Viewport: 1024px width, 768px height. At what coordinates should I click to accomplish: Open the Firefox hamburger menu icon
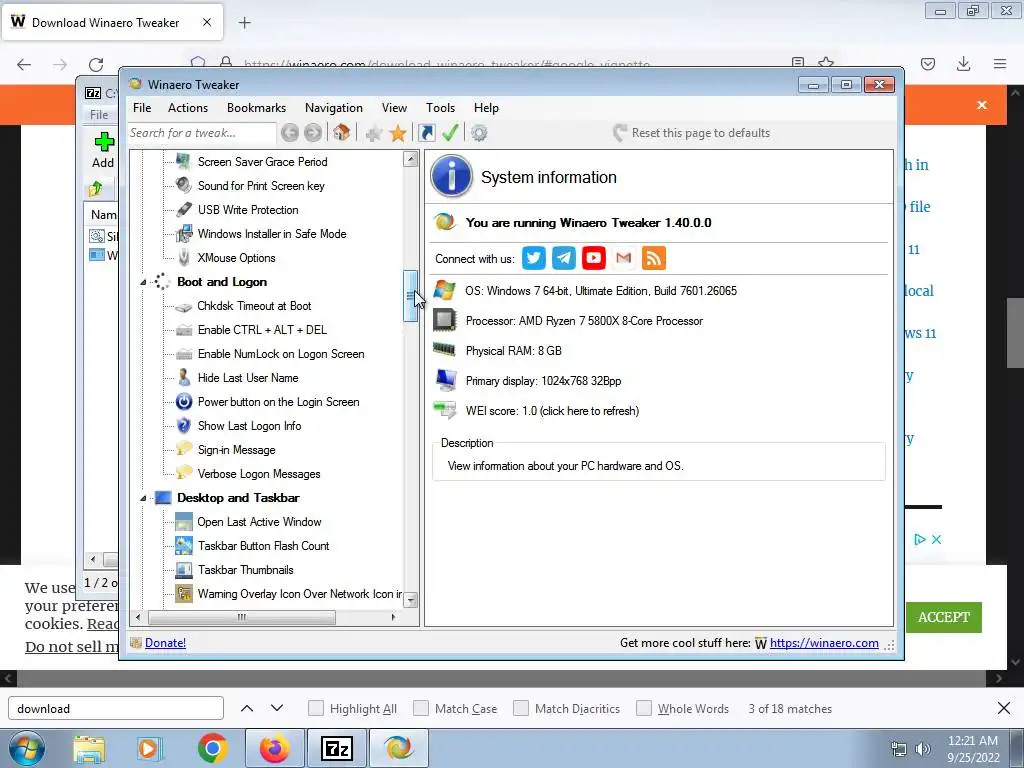[1000, 64]
